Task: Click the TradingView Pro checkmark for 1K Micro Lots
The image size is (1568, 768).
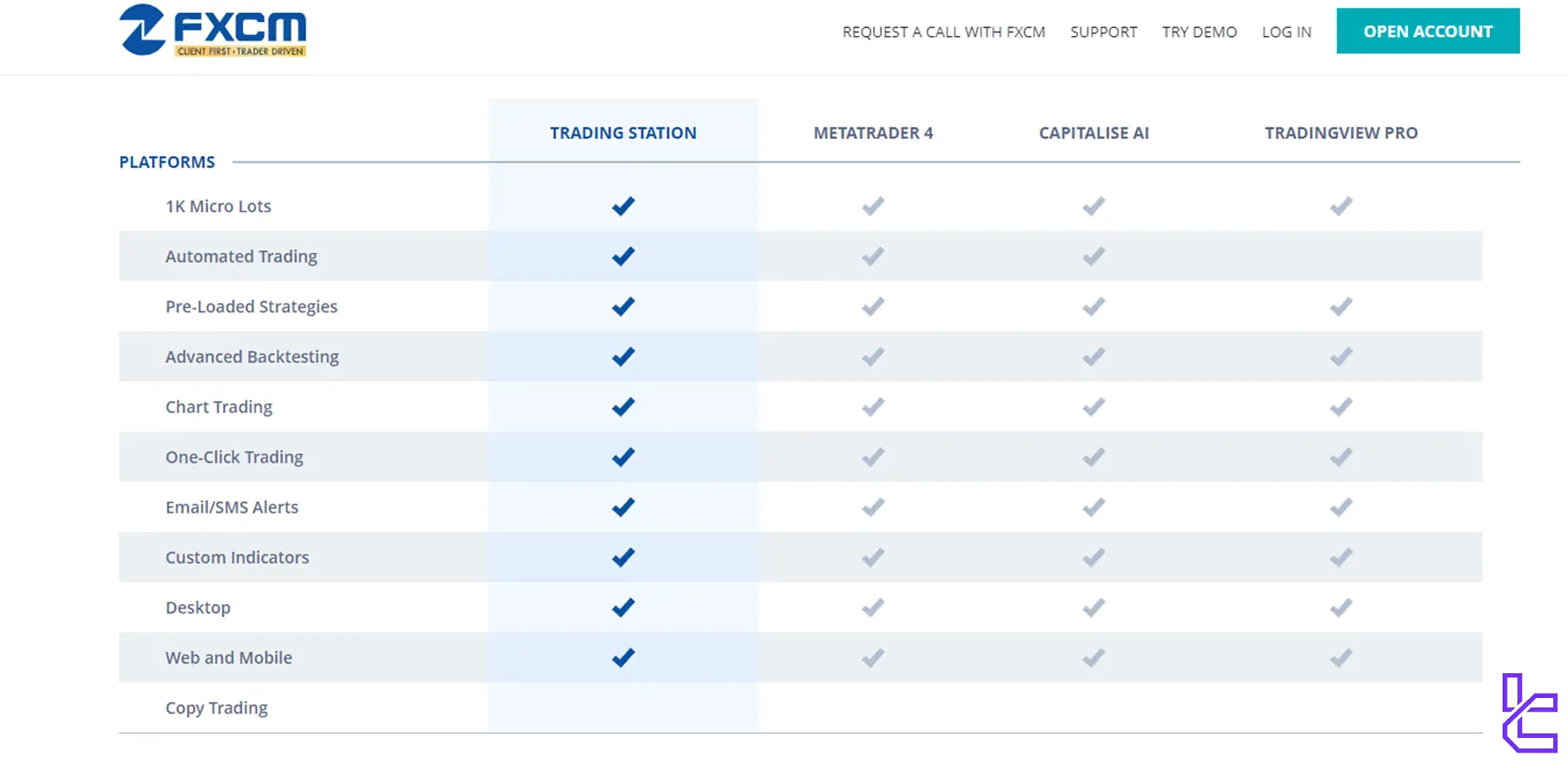Action: (1341, 206)
